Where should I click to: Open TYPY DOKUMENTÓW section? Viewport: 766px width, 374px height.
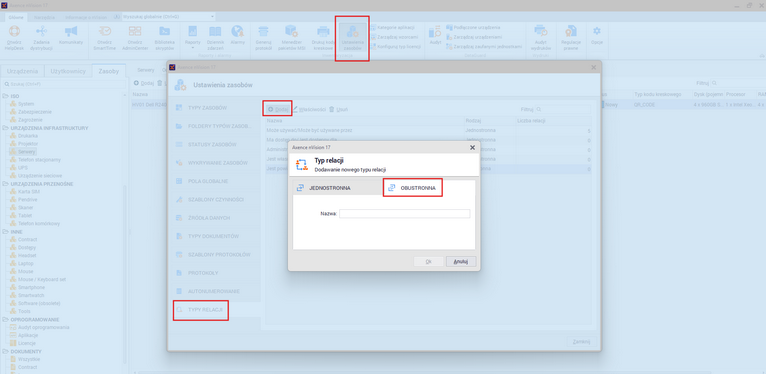[x=214, y=236]
